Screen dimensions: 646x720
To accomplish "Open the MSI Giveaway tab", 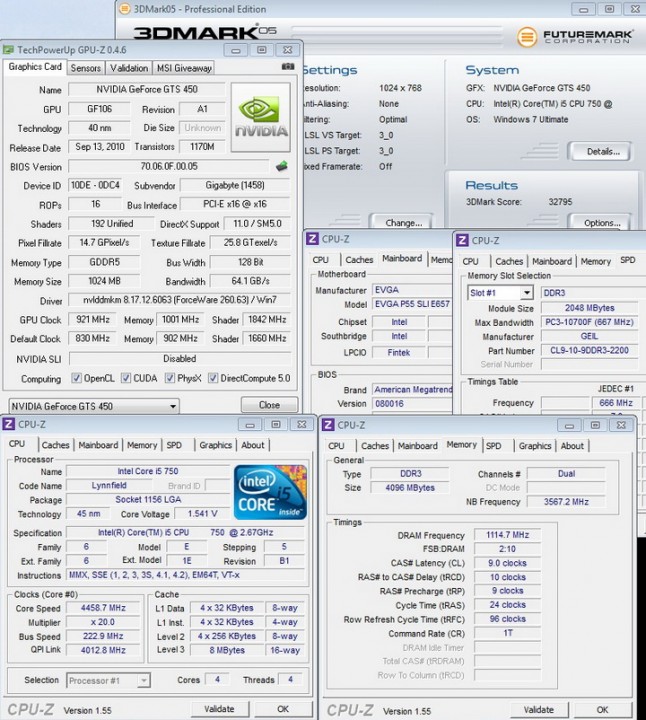I will point(184,68).
